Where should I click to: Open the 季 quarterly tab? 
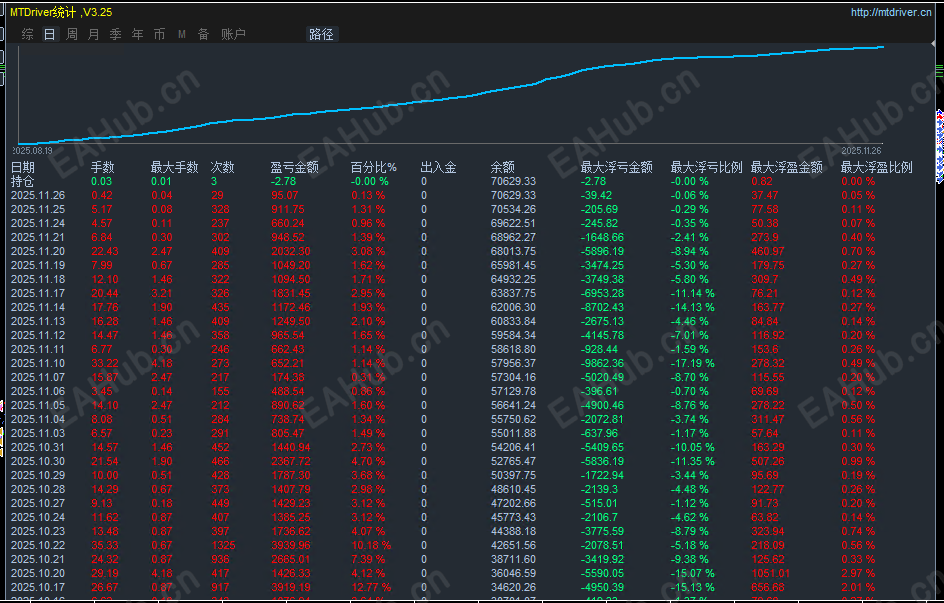coord(116,34)
